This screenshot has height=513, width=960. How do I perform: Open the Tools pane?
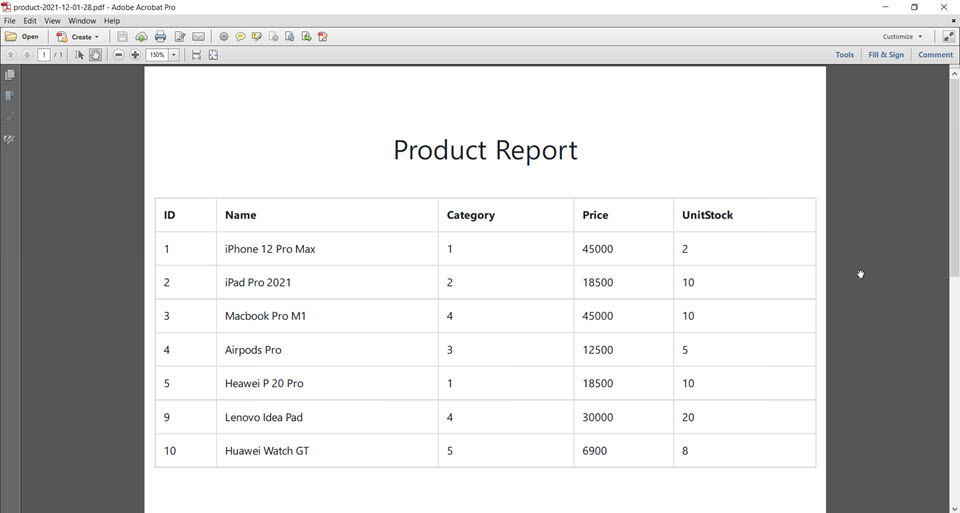[844, 55]
